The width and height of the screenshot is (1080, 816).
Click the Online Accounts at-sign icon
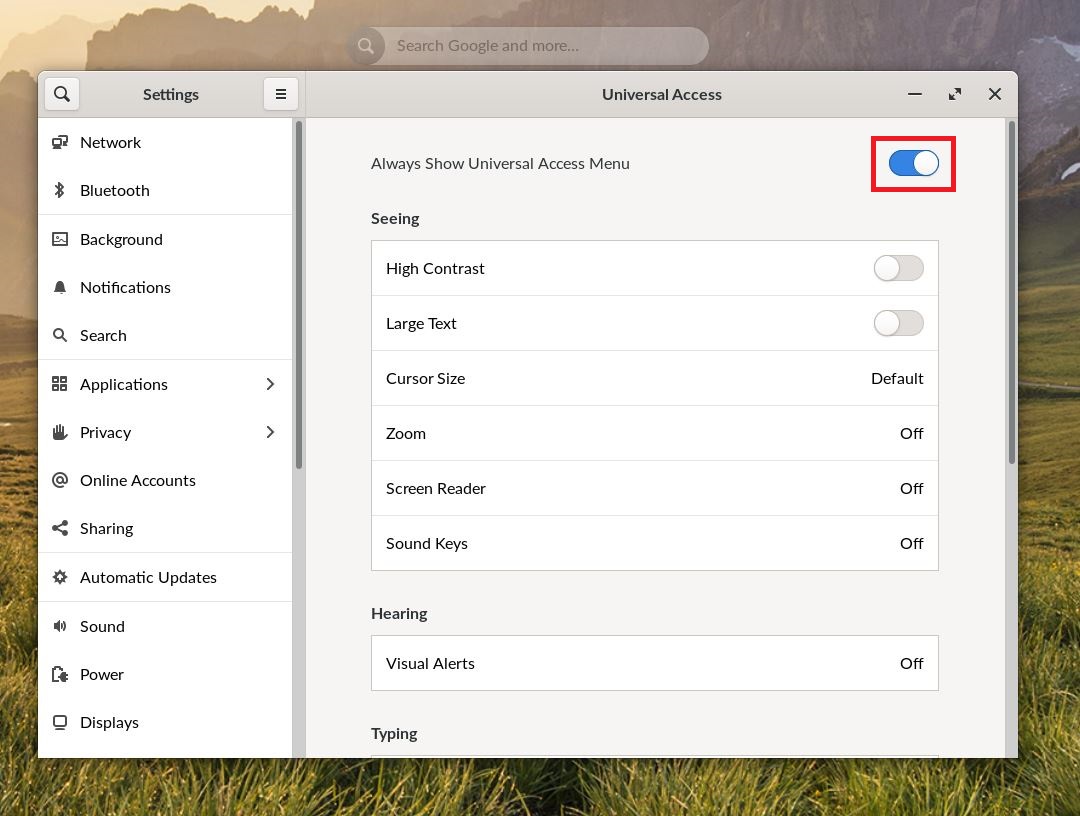click(60, 480)
